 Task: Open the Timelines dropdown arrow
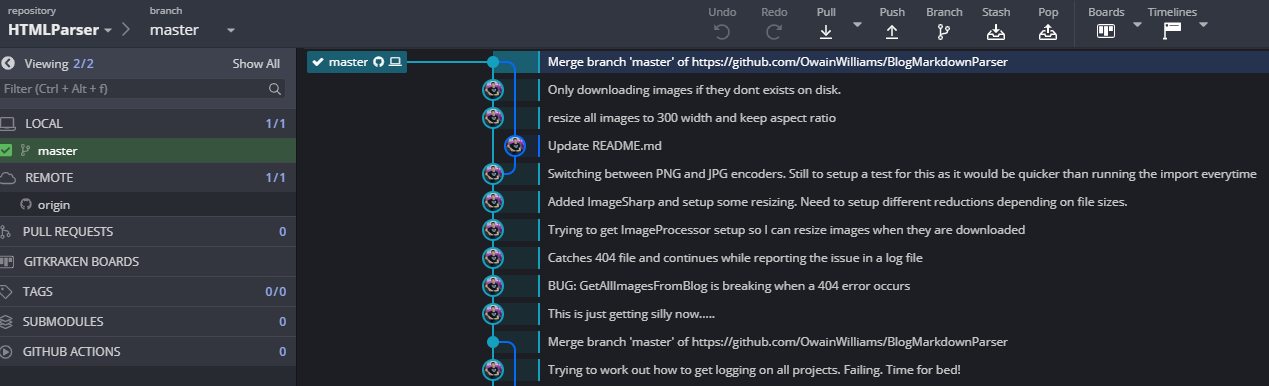click(x=1203, y=24)
